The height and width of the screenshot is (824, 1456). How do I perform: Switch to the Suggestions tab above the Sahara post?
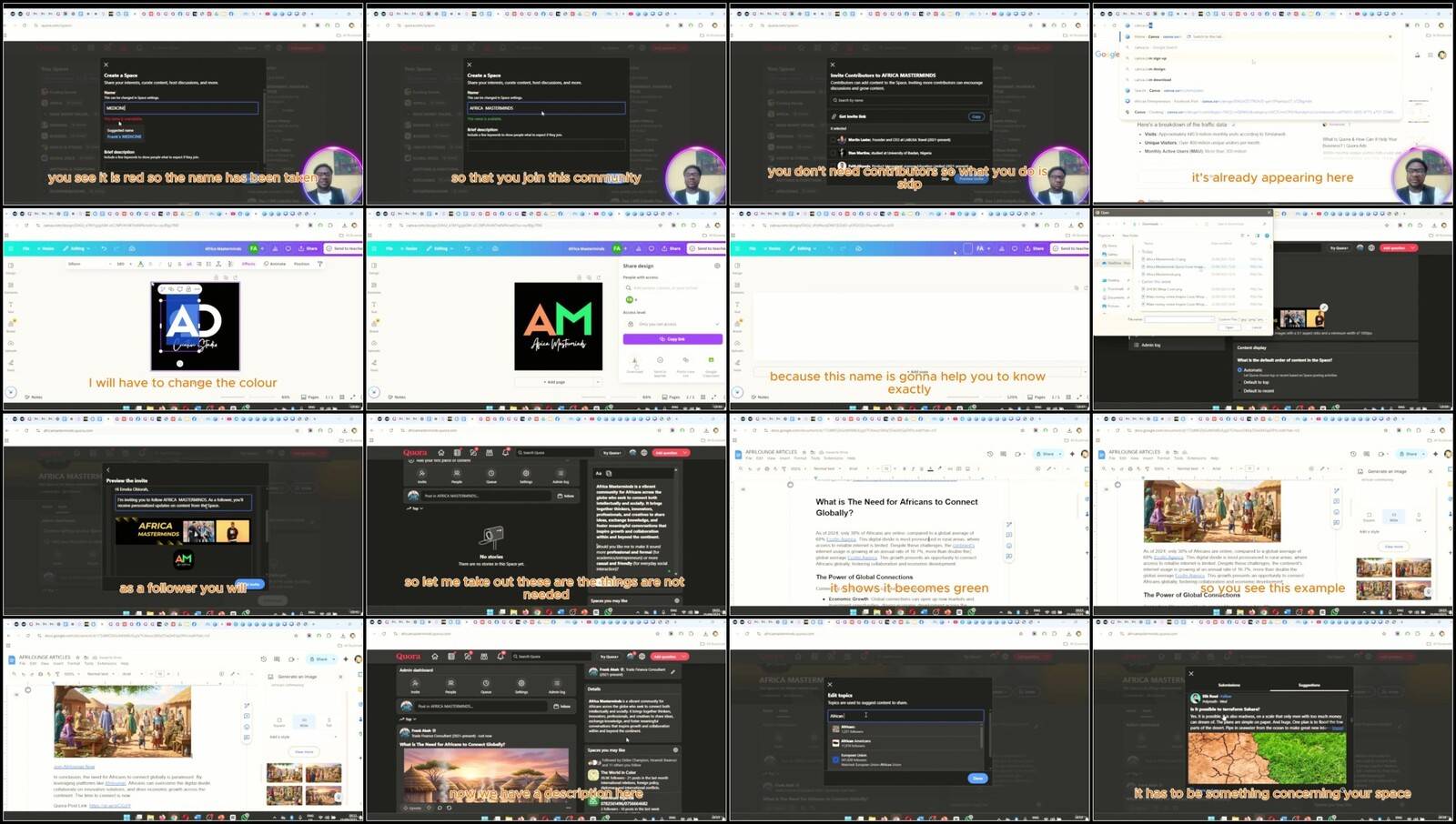[x=1309, y=685]
